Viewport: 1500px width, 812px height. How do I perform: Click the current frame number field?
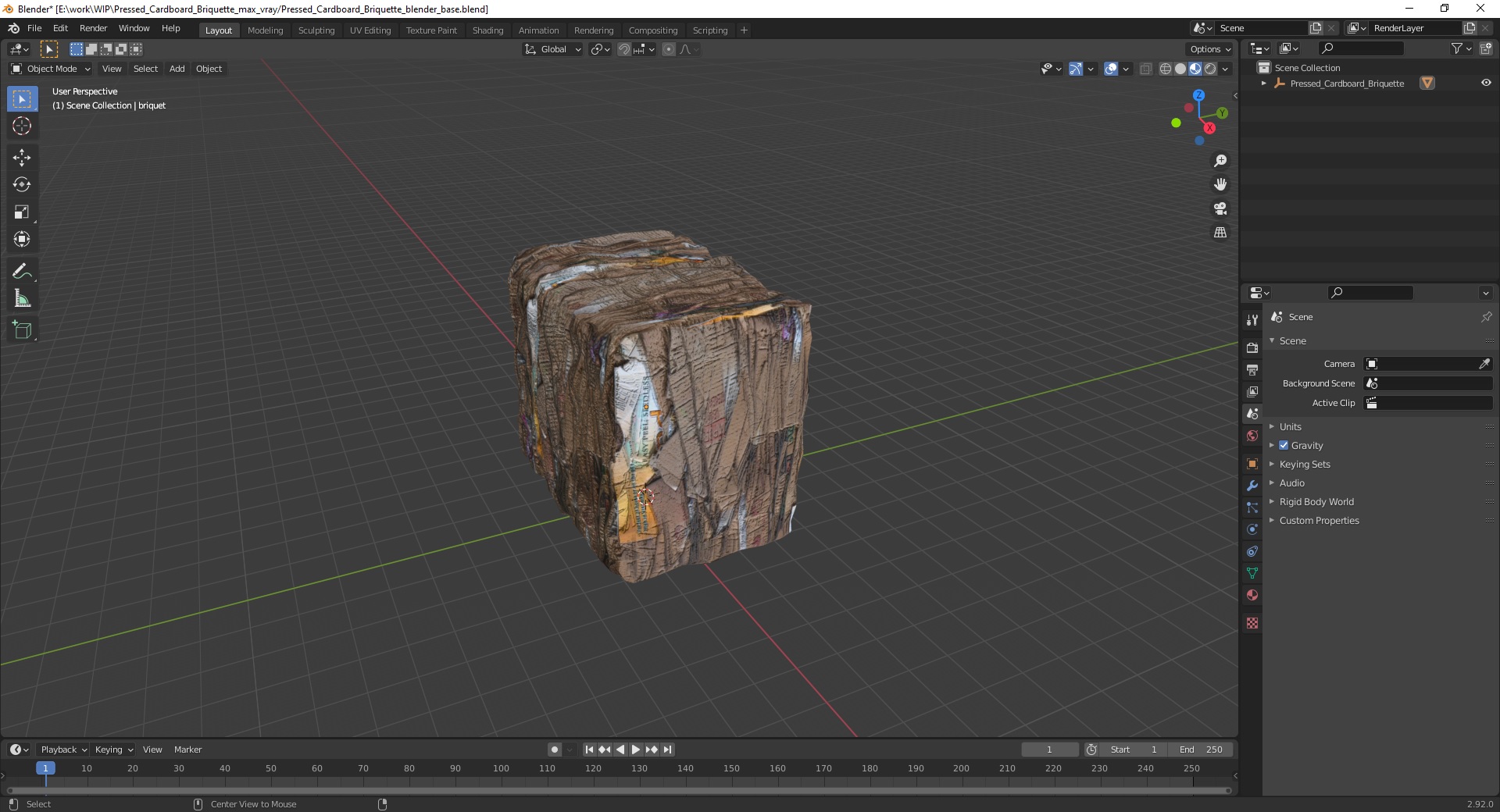coord(1049,750)
